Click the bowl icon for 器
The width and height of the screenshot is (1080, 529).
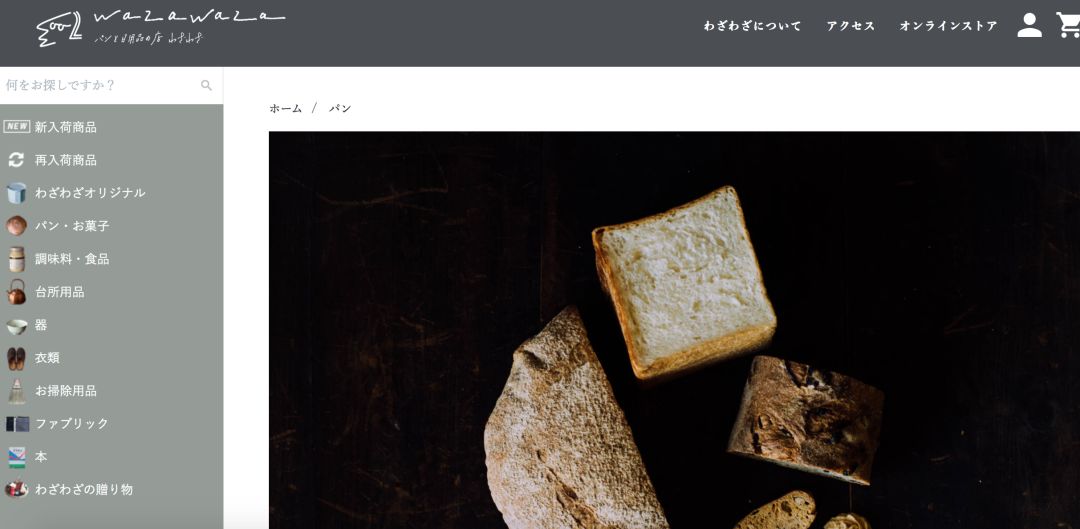(x=17, y=325)
